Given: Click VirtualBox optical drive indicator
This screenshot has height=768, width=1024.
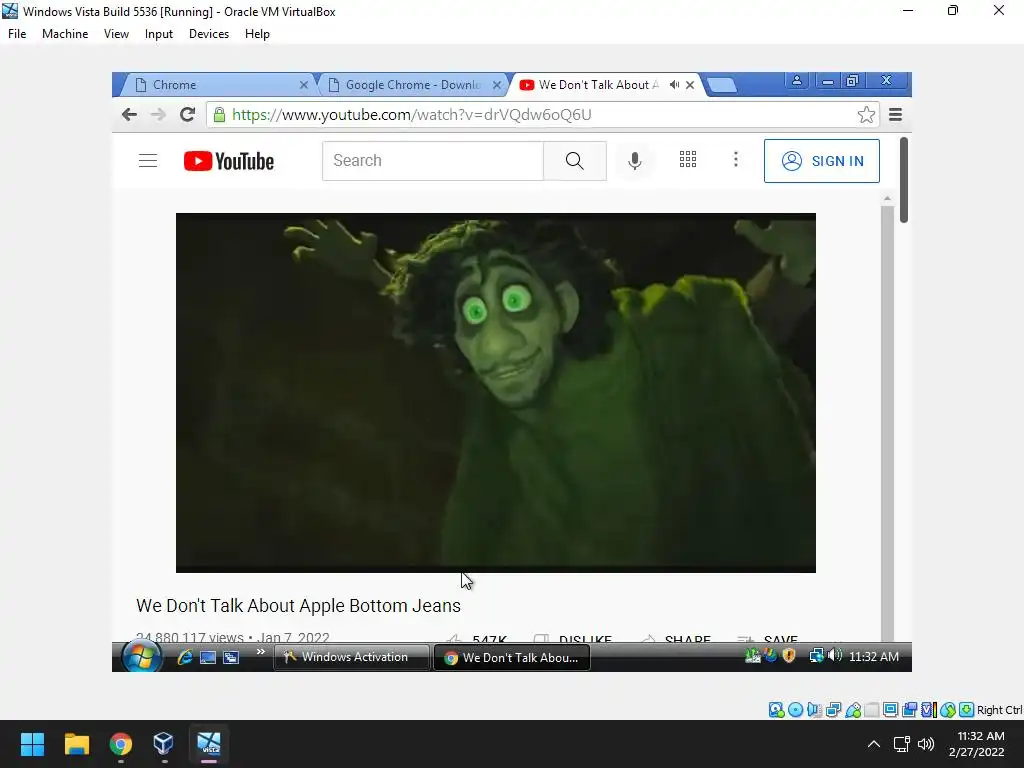Looking at the screenshot, I should (x=795, y=710).
